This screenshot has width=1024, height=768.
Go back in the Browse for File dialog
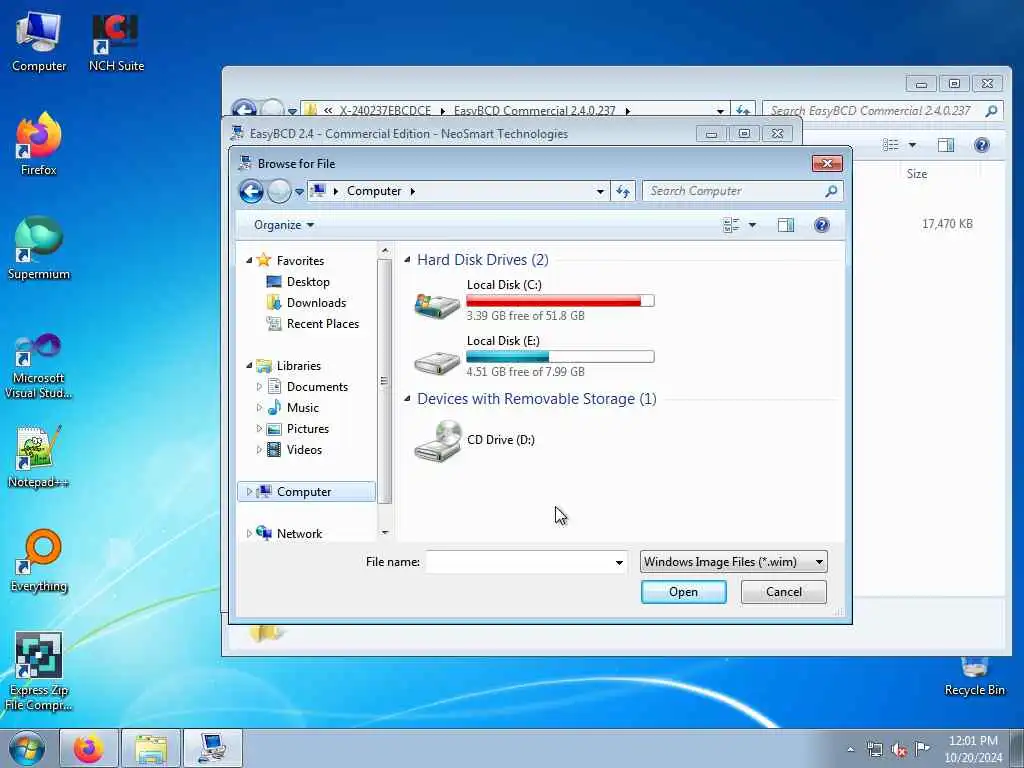(x=251, y=191)
